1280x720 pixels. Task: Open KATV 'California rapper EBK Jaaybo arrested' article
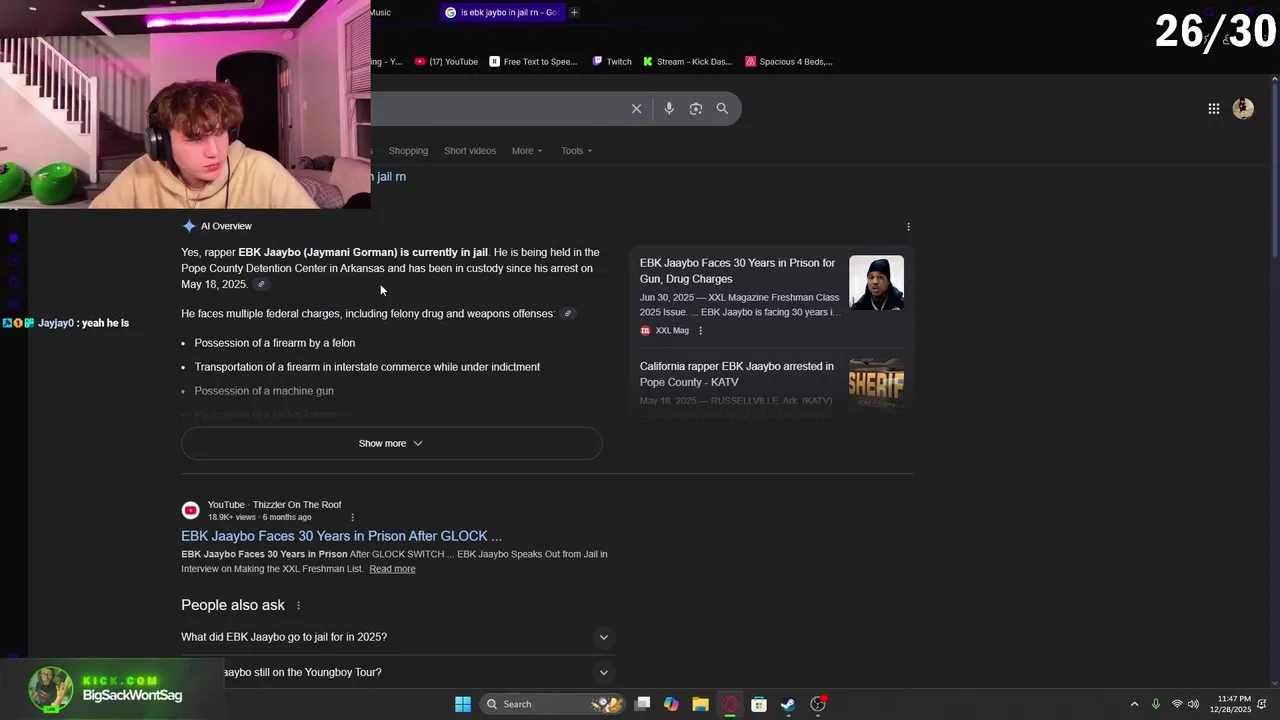click(x=737, y=374)
